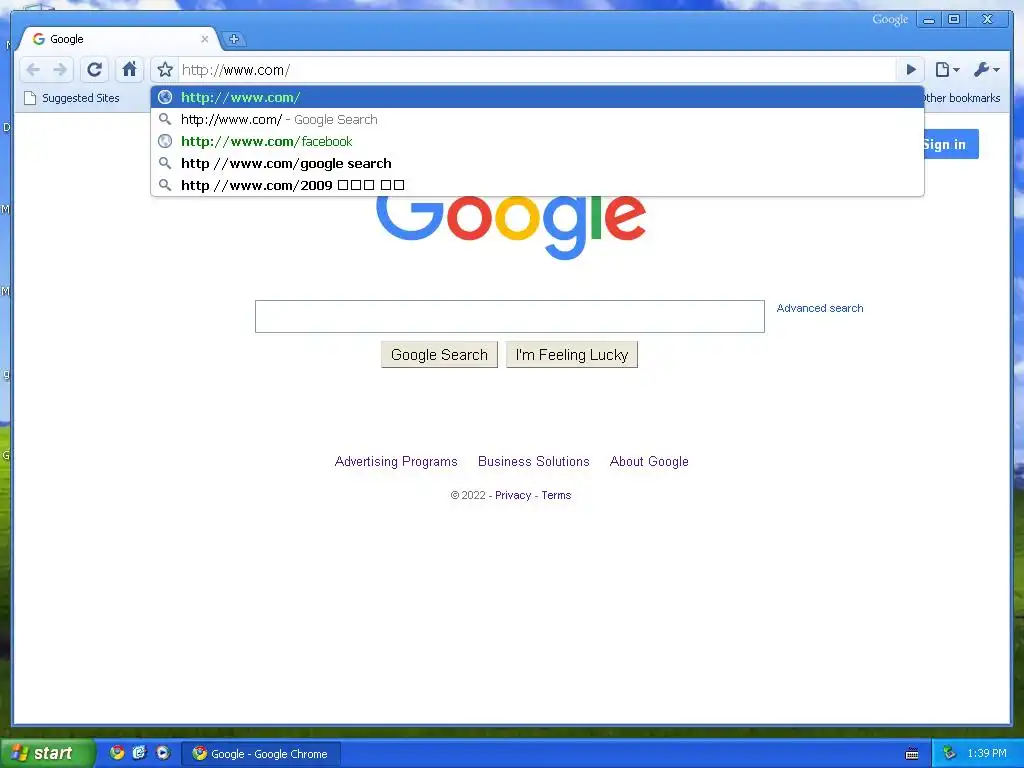This screenshot has width=1024, height=768.
Task: Click the Google logo image
Action: (511, 227)
